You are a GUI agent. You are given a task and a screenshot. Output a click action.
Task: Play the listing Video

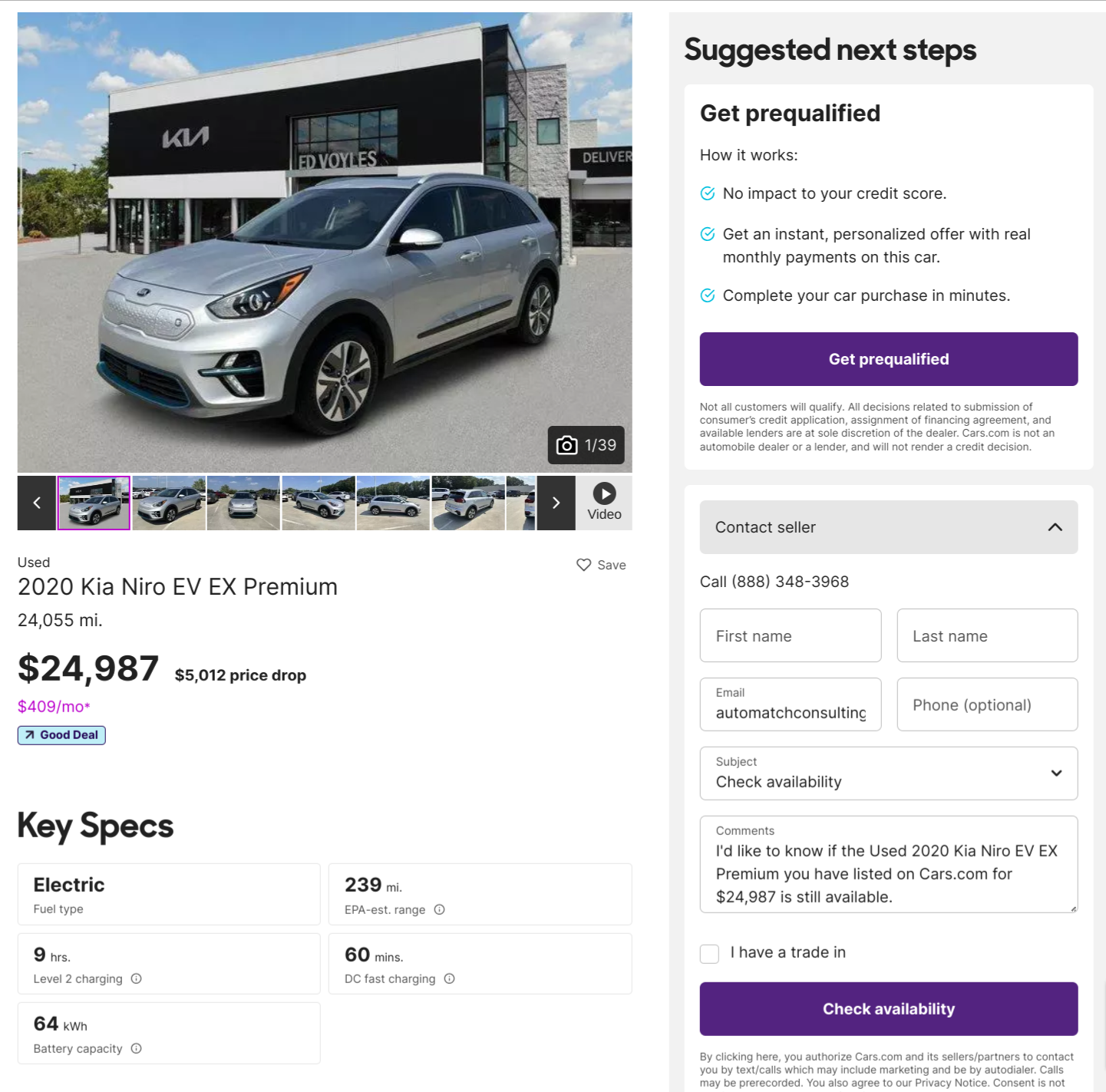click(604, 503)
